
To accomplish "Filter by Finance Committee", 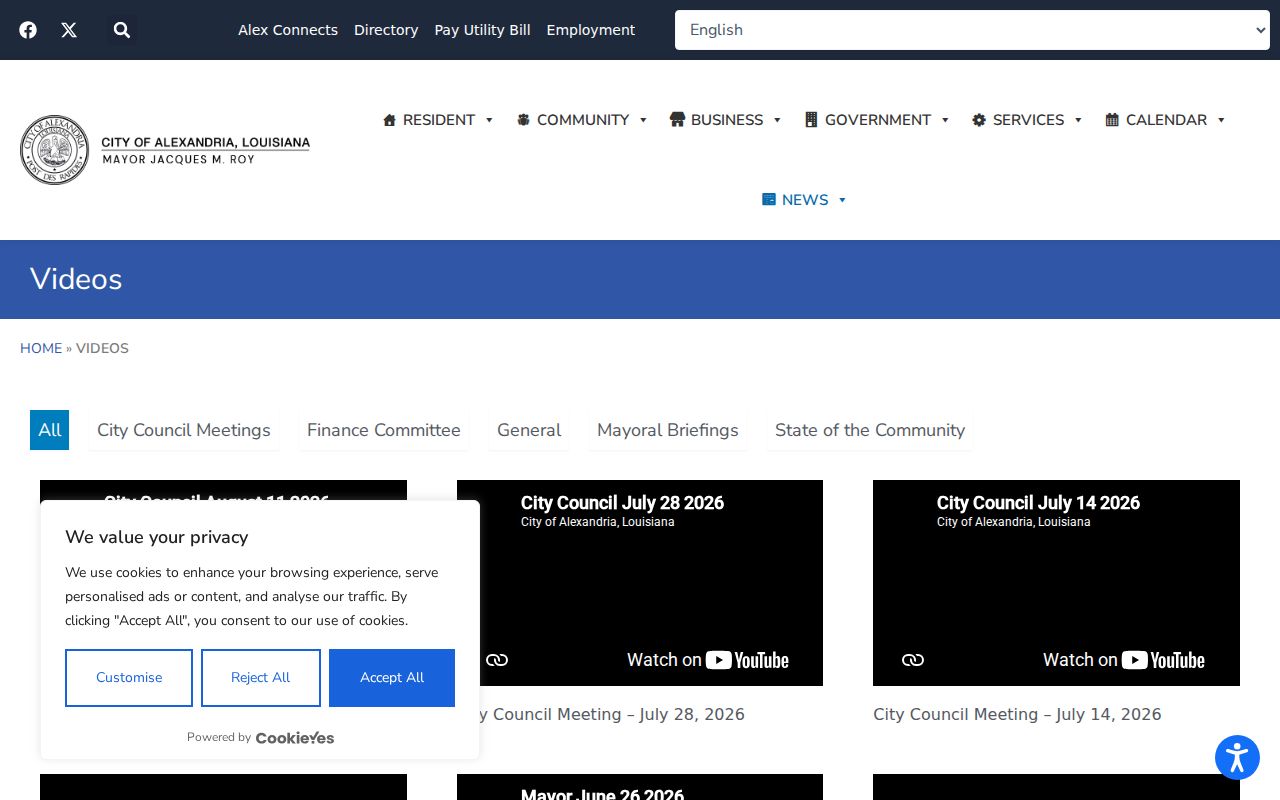I will 384,430.
